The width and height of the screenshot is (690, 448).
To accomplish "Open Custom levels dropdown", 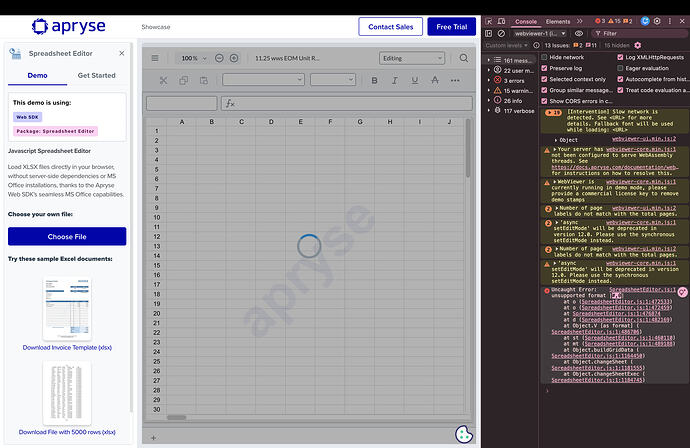I will point(506,45).
